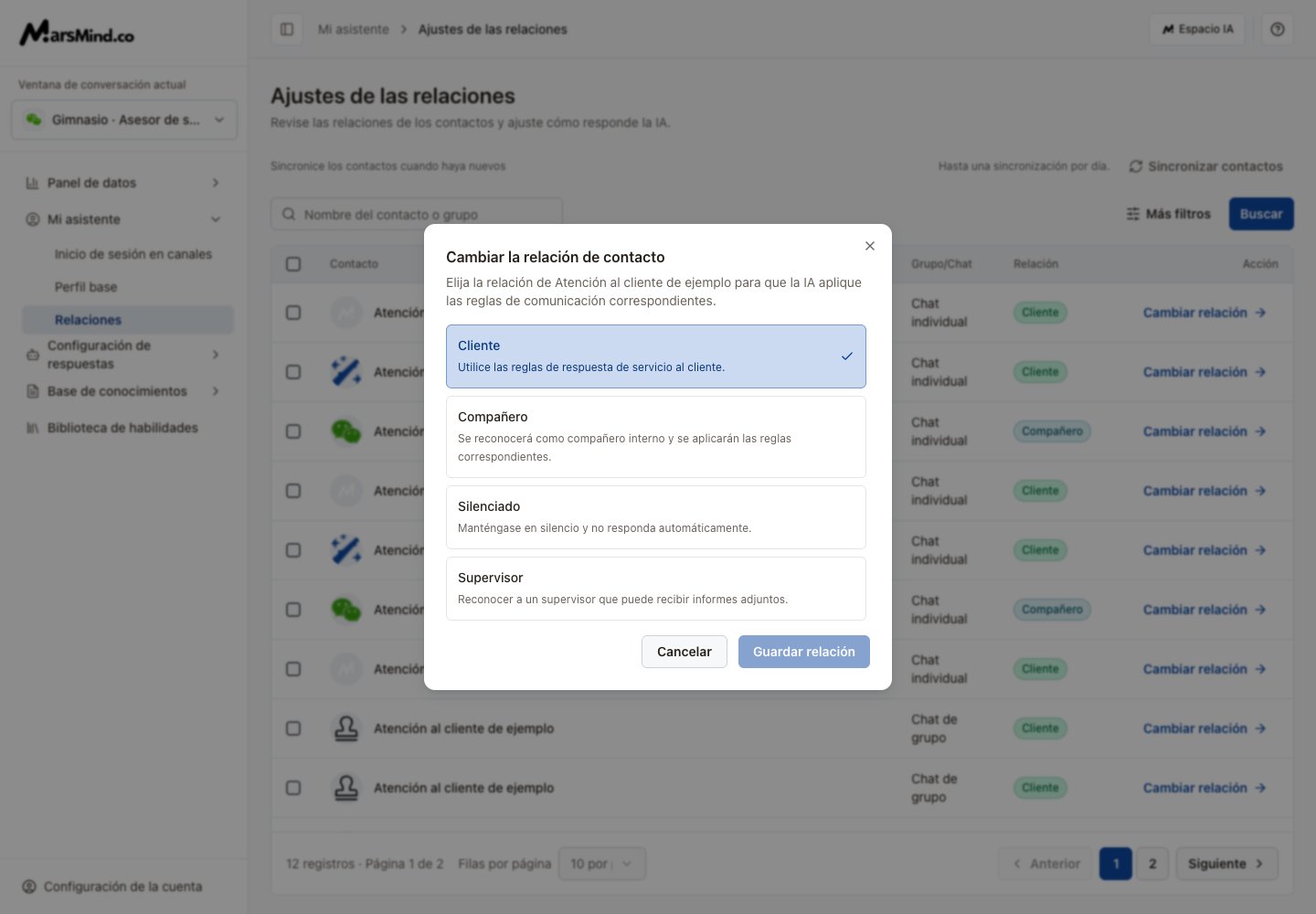1316x914 pixels.
Task: Go to Mi asistente breadcrumb
Action: coord(354,29)
